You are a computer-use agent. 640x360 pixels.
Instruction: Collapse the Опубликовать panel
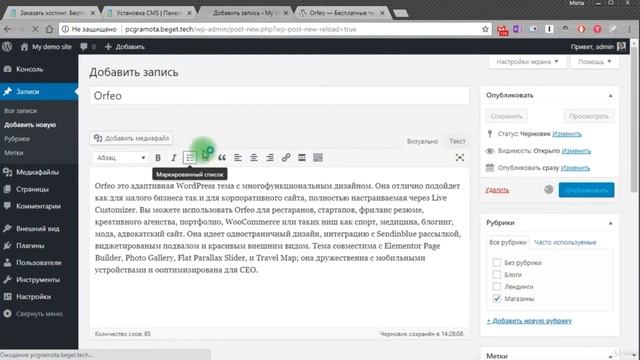(x=611, y=96)
